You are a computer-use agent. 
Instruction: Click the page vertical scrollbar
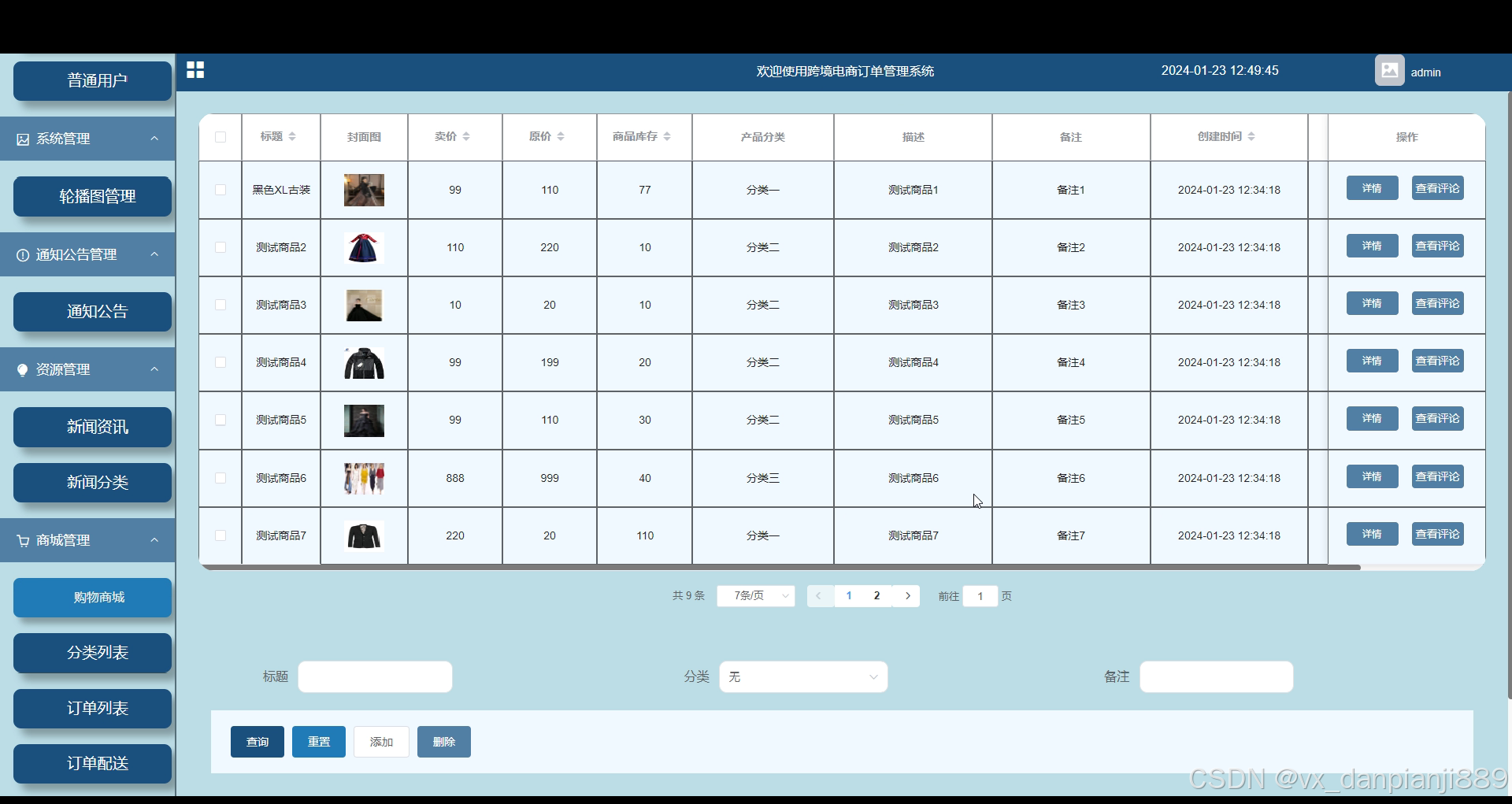coord(1509,394)
